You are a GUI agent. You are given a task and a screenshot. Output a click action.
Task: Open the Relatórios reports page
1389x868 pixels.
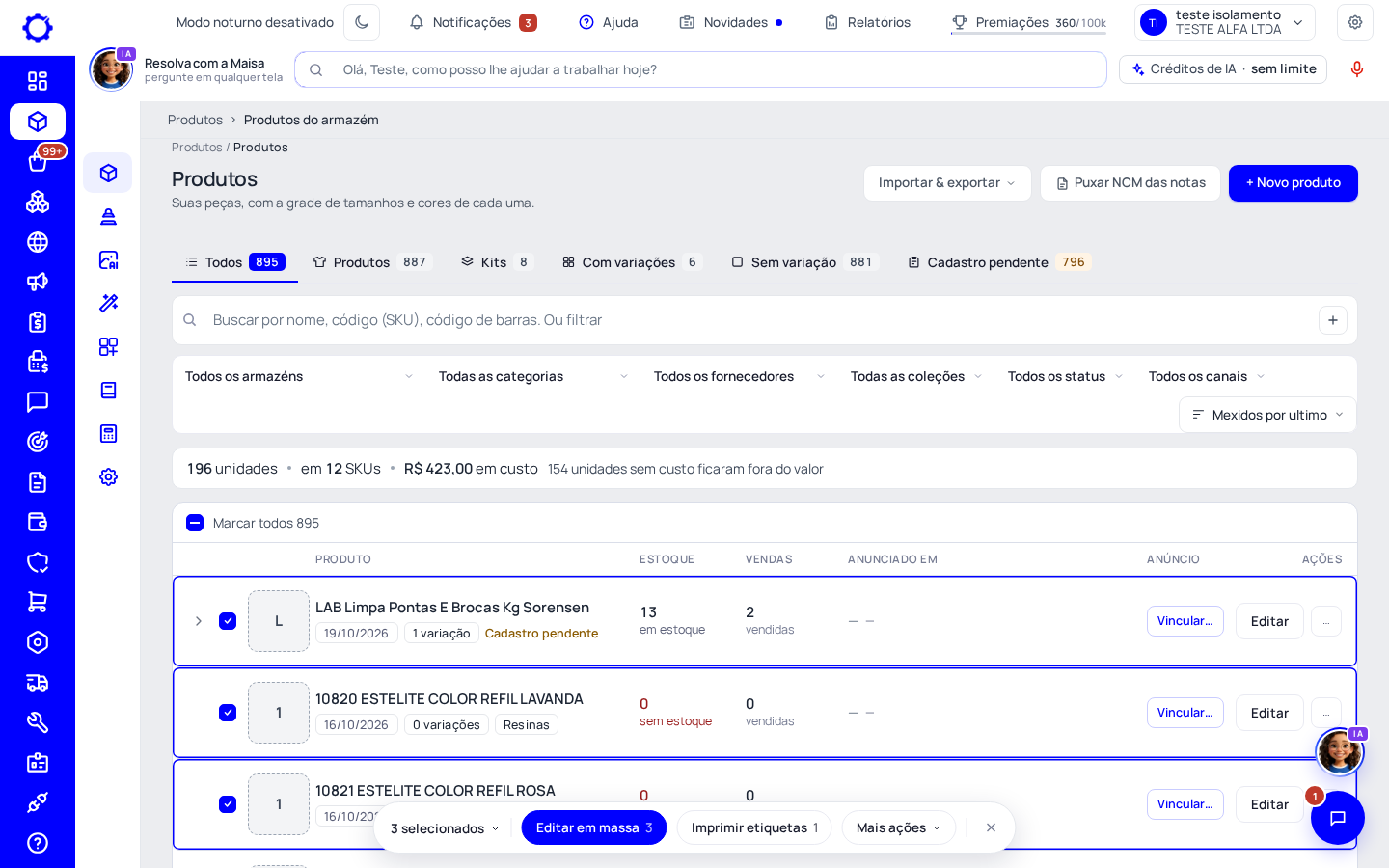(867, 22)
